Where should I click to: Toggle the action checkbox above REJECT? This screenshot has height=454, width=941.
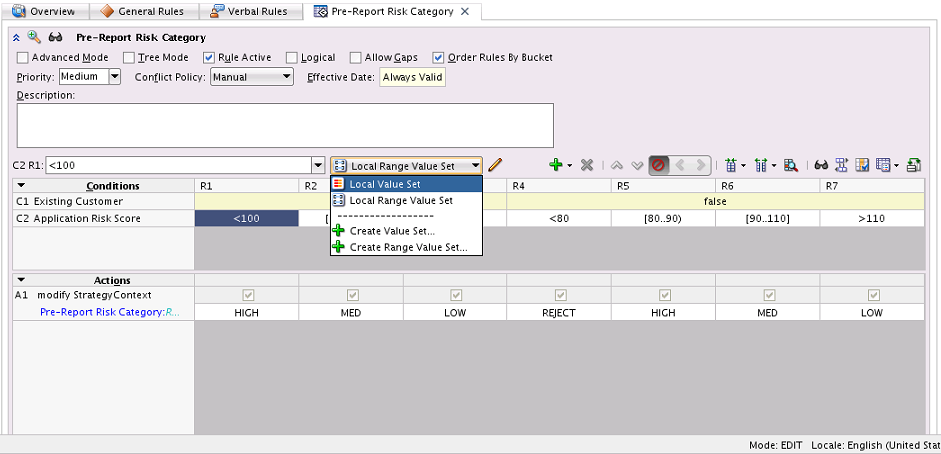click(561, 295)
